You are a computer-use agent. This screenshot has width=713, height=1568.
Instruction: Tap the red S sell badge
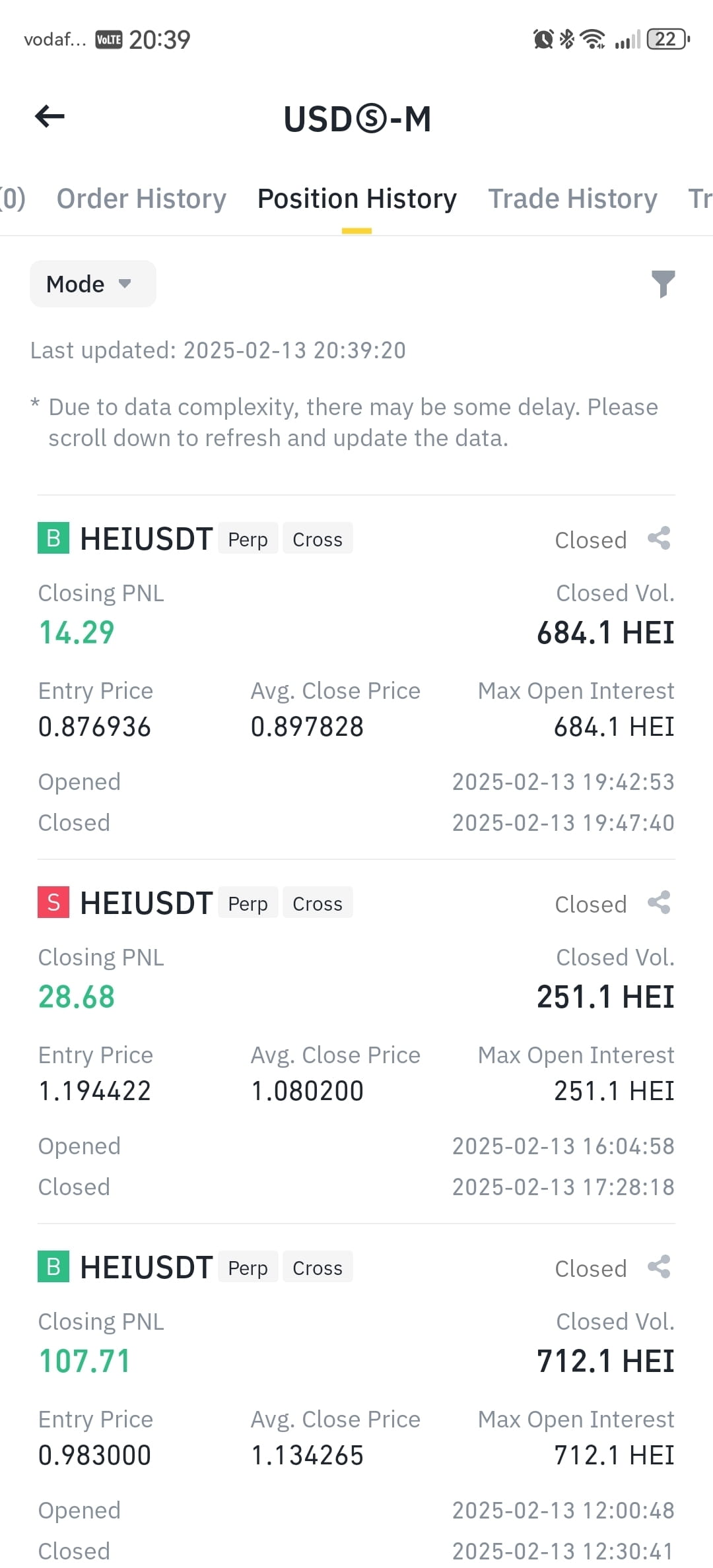click(x=53, y=903)
